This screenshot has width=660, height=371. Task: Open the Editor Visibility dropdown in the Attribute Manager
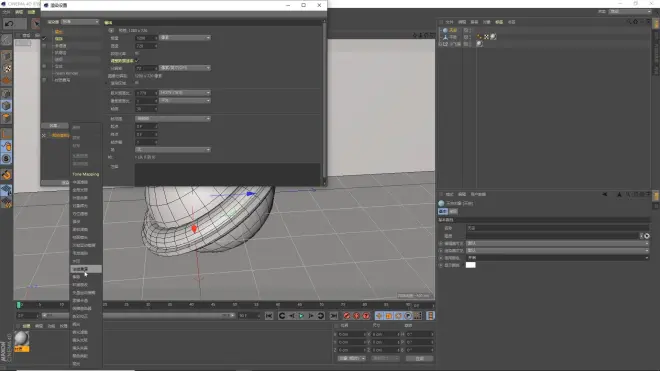(558, 243)
